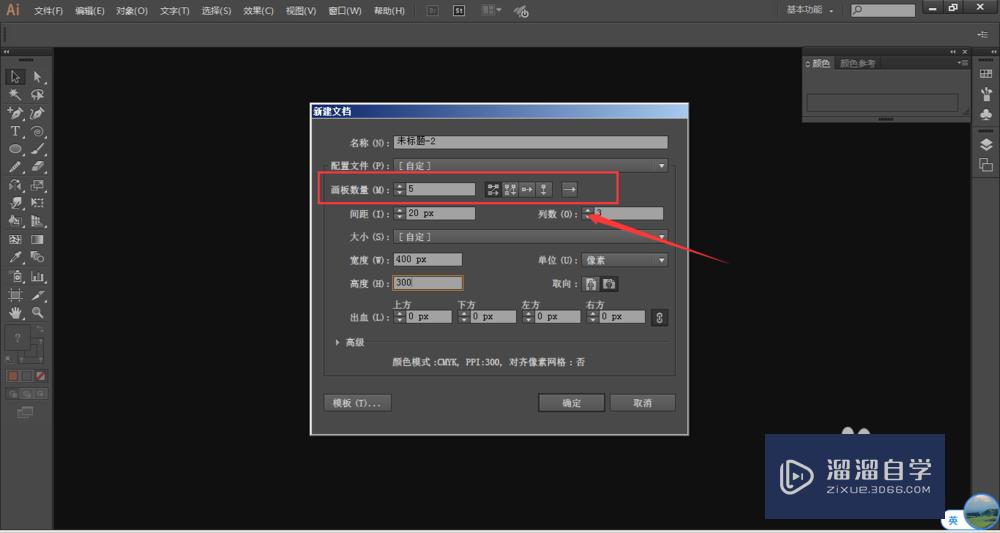Open the 编辑(E) menu
The width and height of the screenshot is (1000, 533).
[x=90, y=11]
